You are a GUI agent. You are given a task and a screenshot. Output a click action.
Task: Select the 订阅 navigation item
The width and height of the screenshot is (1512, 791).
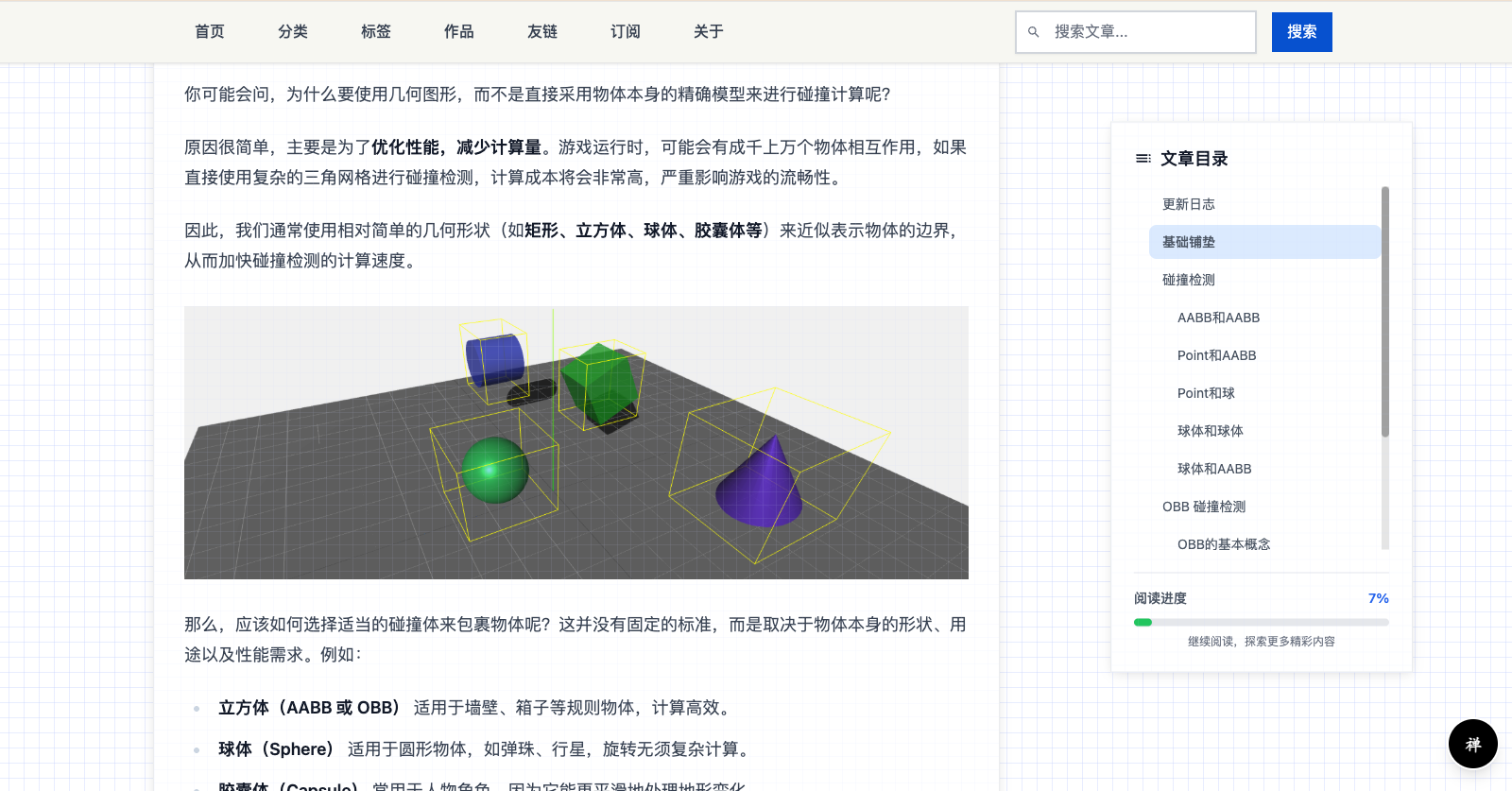pyautogui.click(x=626, y=32)
